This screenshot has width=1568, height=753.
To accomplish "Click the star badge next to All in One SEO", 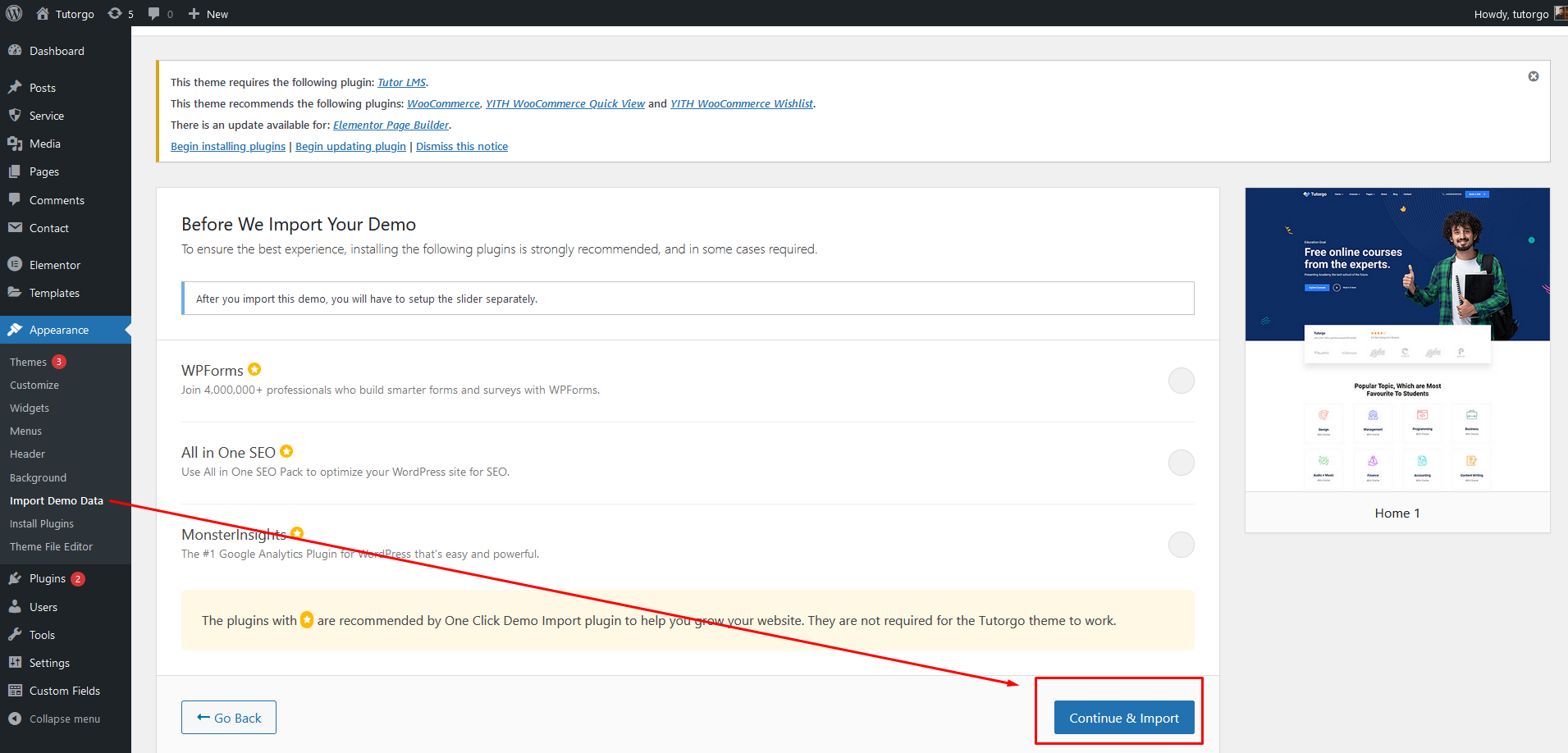I will (286, 451).
